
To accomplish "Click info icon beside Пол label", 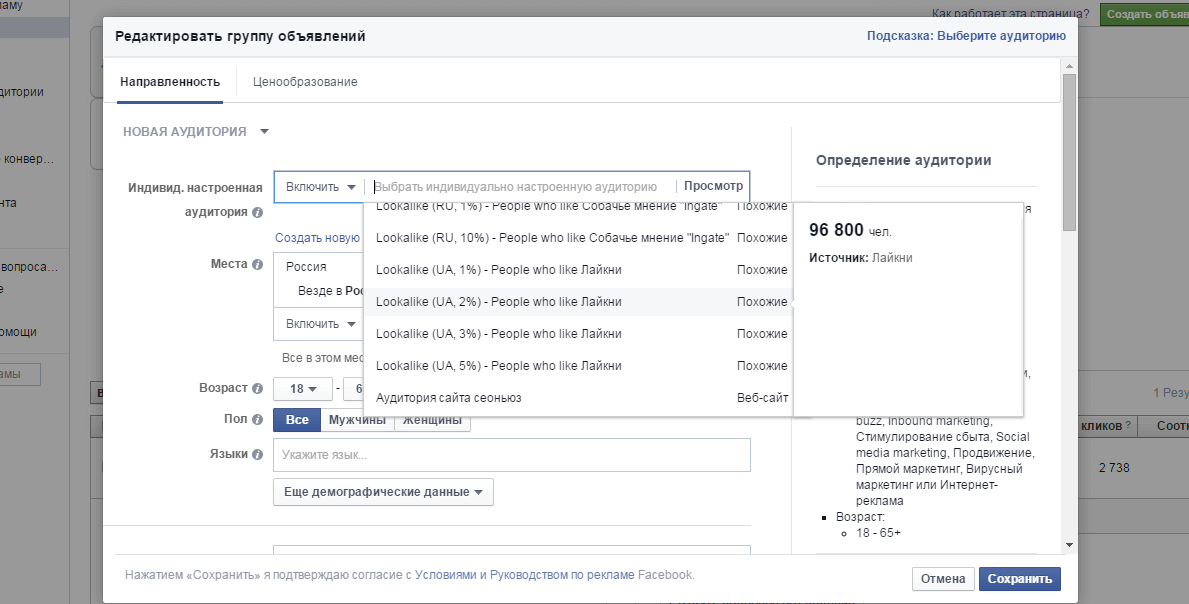I will 257,420.
